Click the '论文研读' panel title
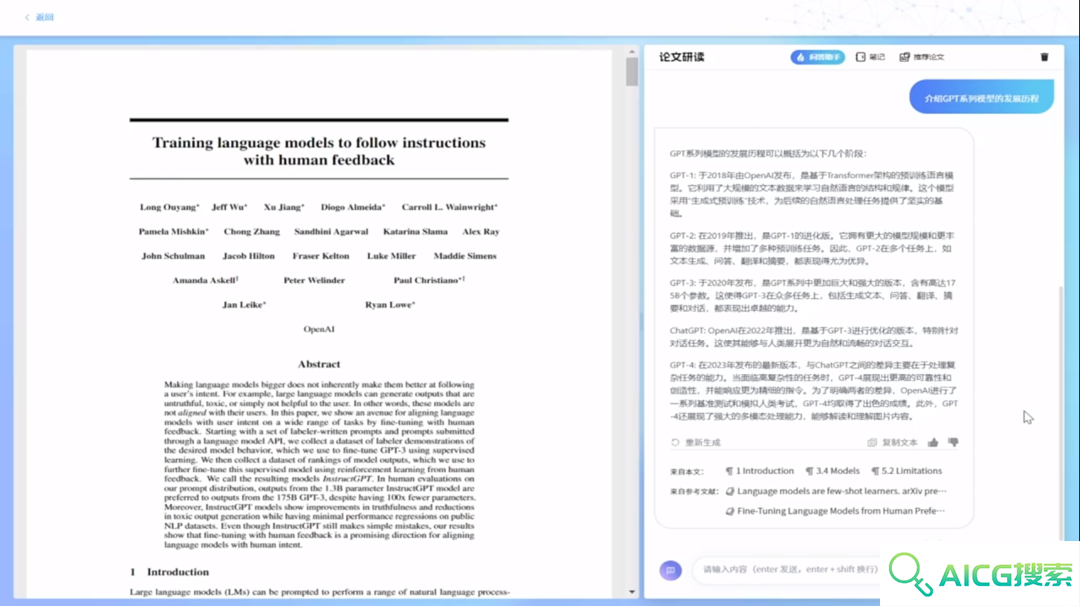The height and width of the screenshot is (606, 1080). point(682,57)
